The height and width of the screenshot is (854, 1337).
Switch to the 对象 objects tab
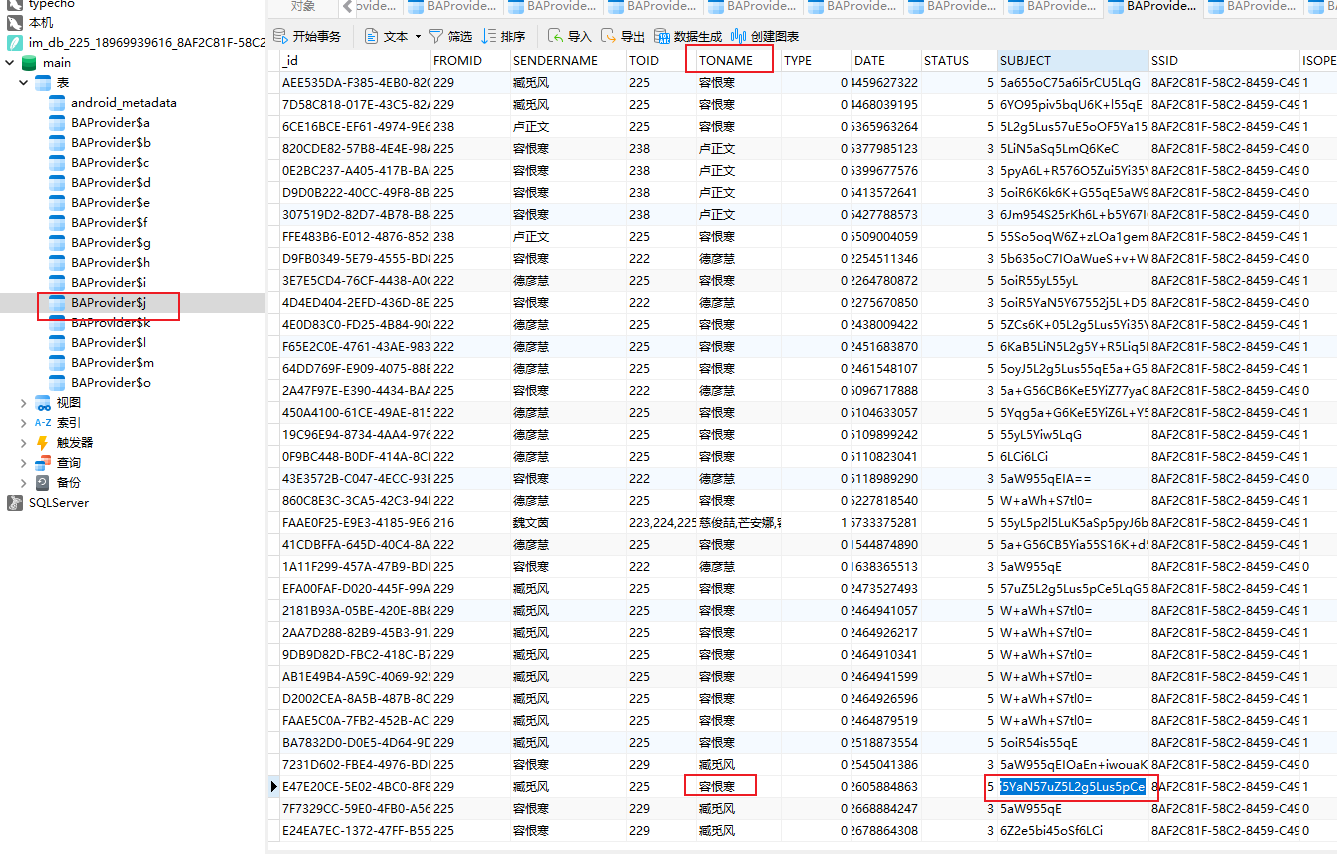(302, 7)
